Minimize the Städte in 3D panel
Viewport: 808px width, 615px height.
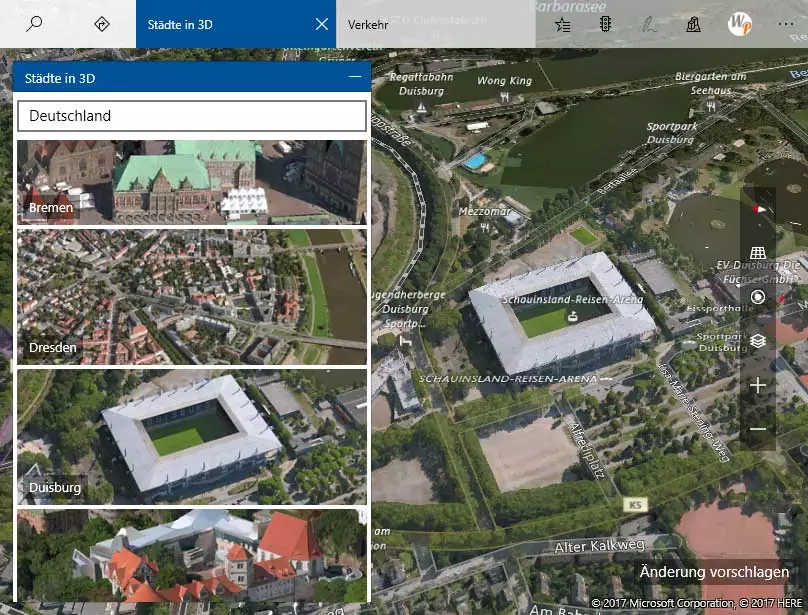coord(354,77)
